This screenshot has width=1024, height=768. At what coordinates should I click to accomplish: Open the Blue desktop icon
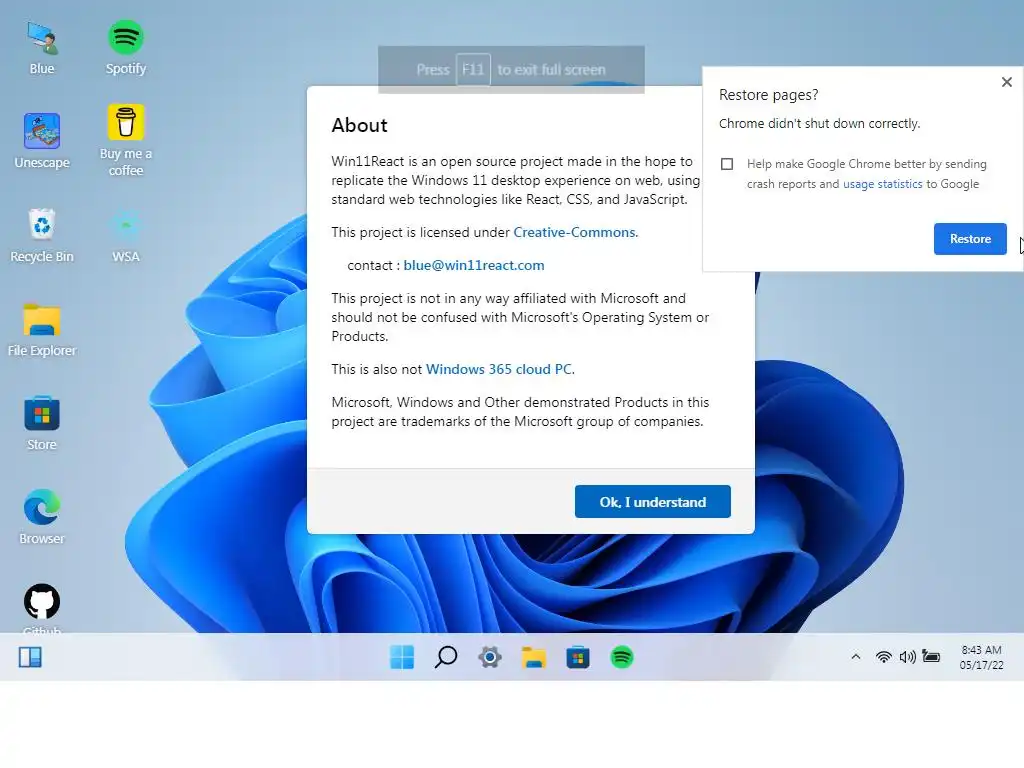click(42, 47)
